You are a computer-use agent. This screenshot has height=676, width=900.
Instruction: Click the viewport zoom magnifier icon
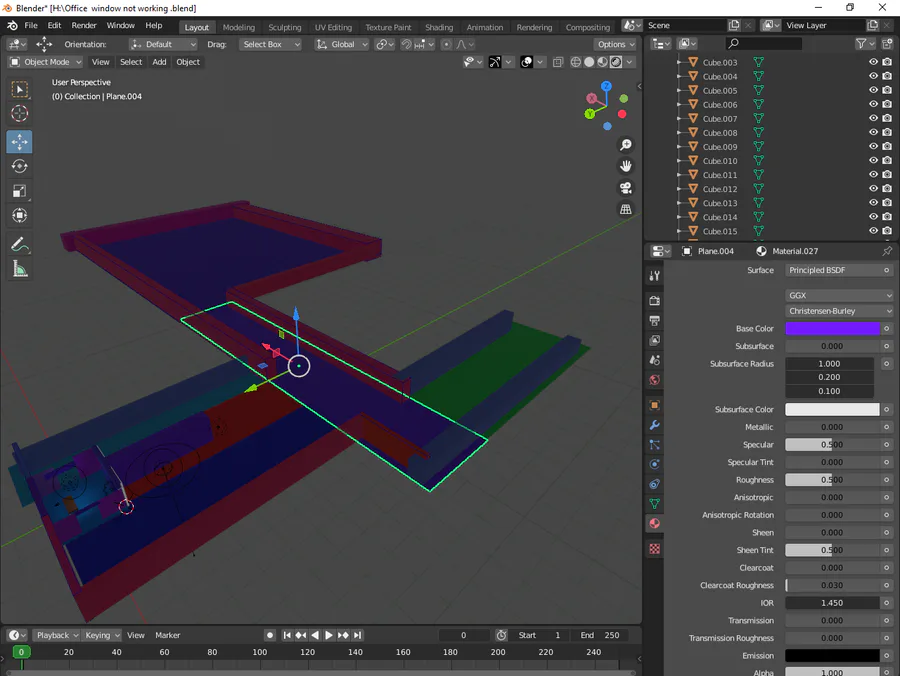click(626, 145)
